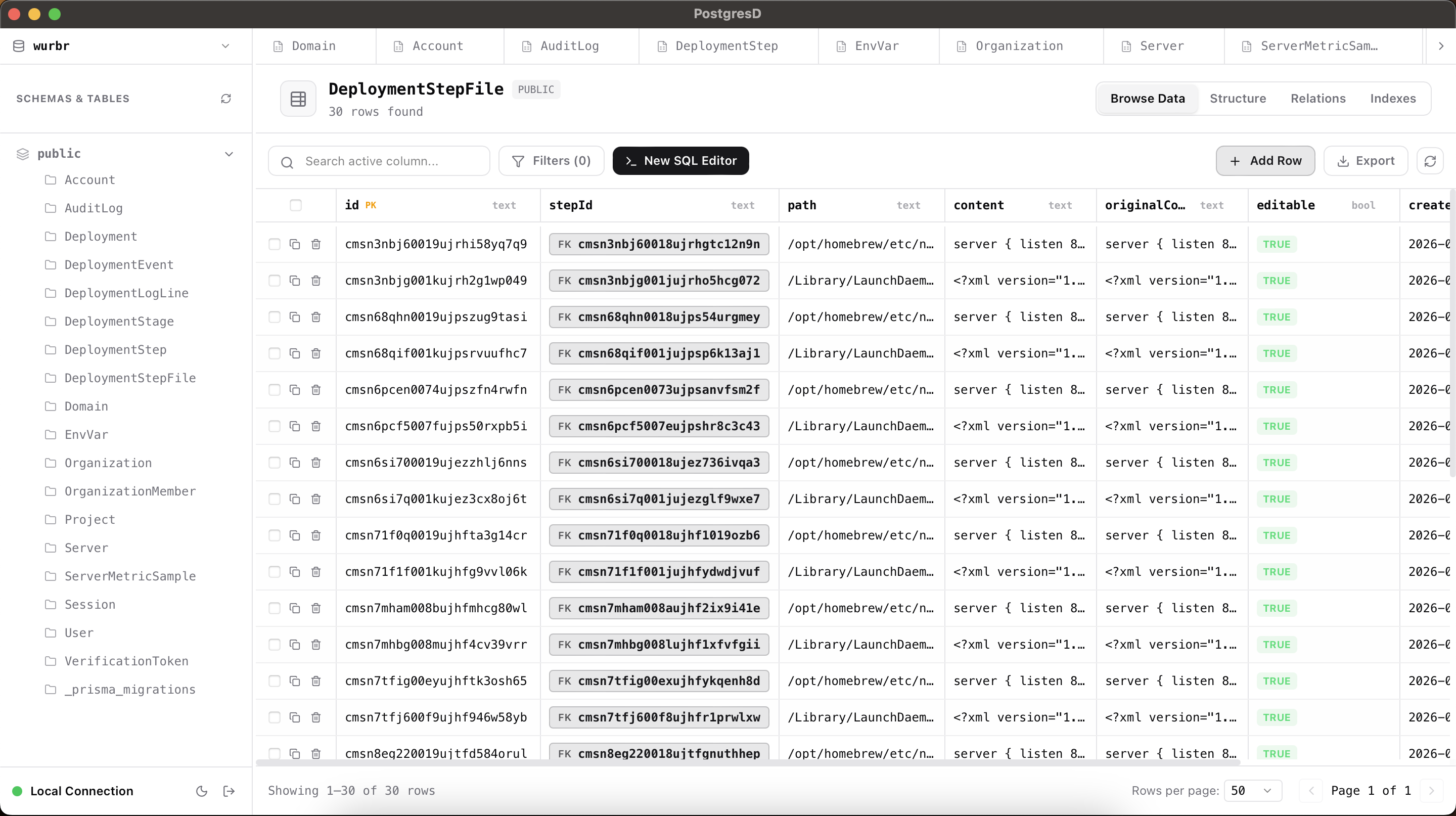Open the Indexes view tab

[1393, 98]
